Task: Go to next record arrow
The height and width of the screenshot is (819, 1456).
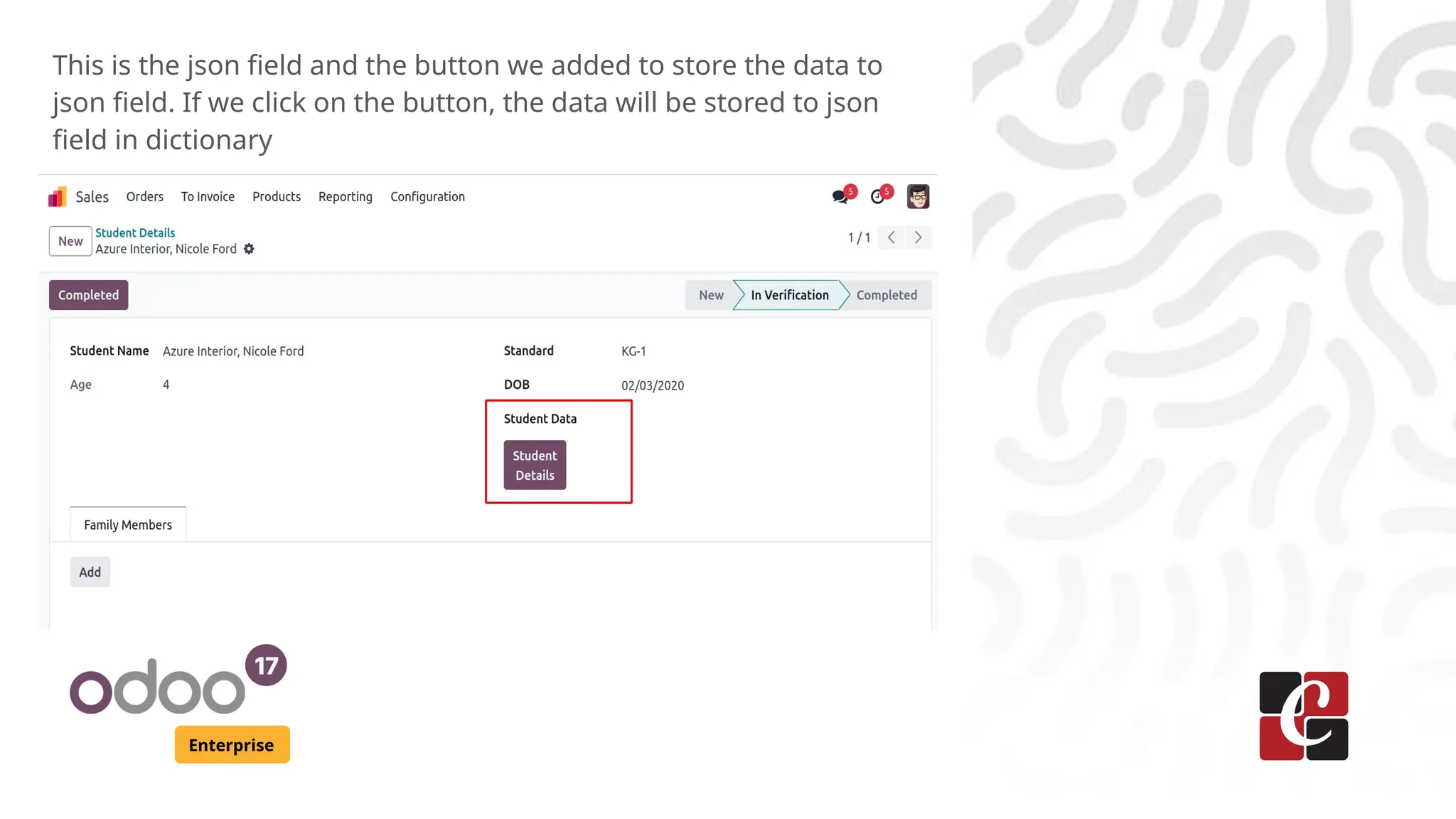Action: 918,237
